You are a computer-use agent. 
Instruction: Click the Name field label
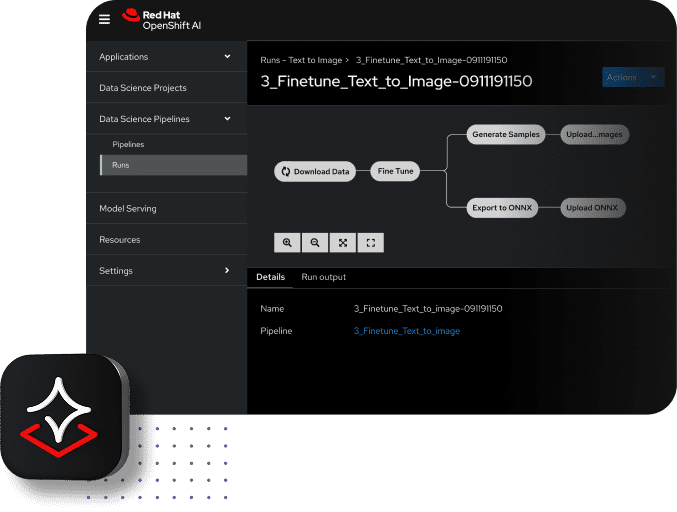pyautogui.click(x=272, y=309)
